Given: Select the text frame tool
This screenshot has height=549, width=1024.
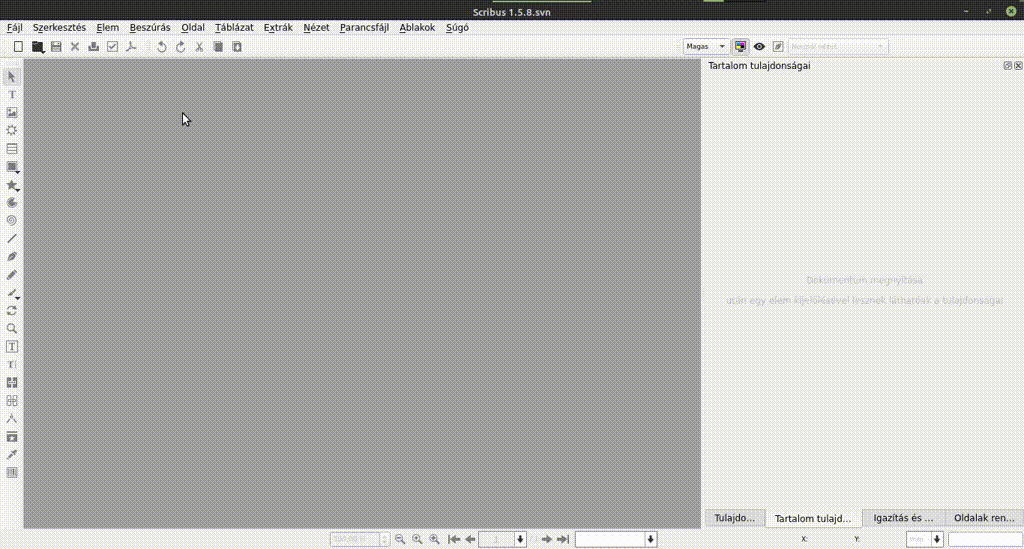Looking at the screenshot, I should (x=12, y=95).
